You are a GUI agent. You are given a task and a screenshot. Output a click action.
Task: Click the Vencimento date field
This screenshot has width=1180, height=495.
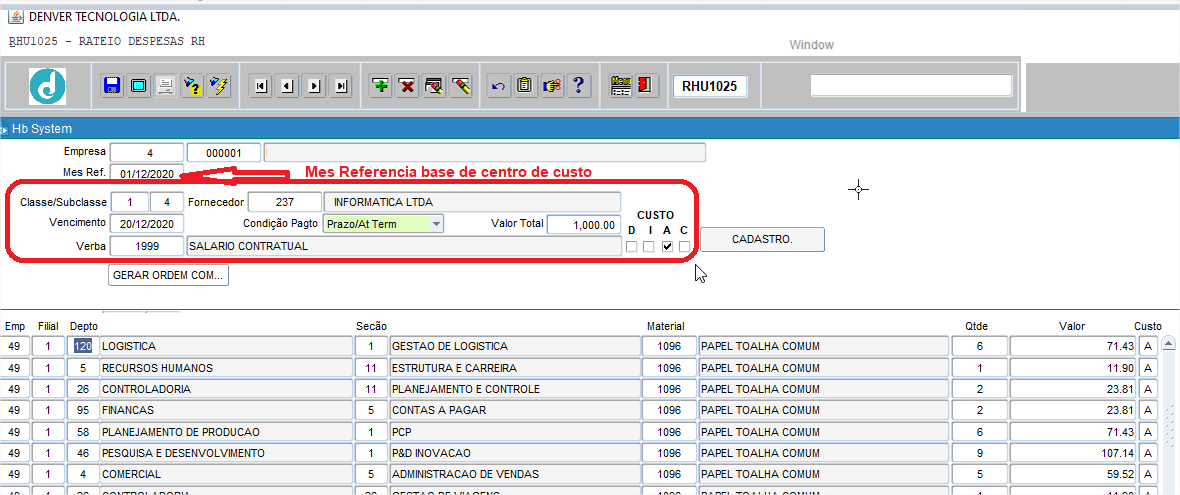tap(147, 223)
